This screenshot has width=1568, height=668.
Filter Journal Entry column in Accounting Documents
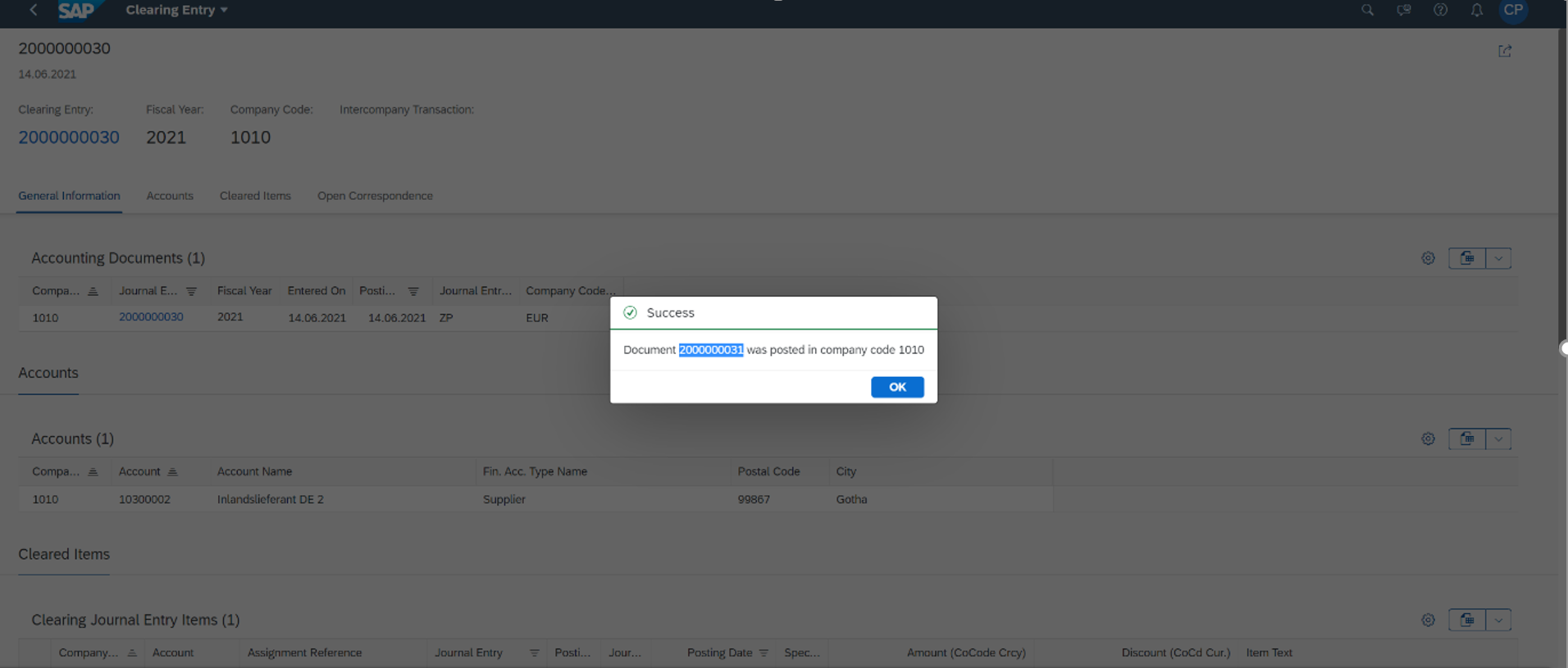191,291
